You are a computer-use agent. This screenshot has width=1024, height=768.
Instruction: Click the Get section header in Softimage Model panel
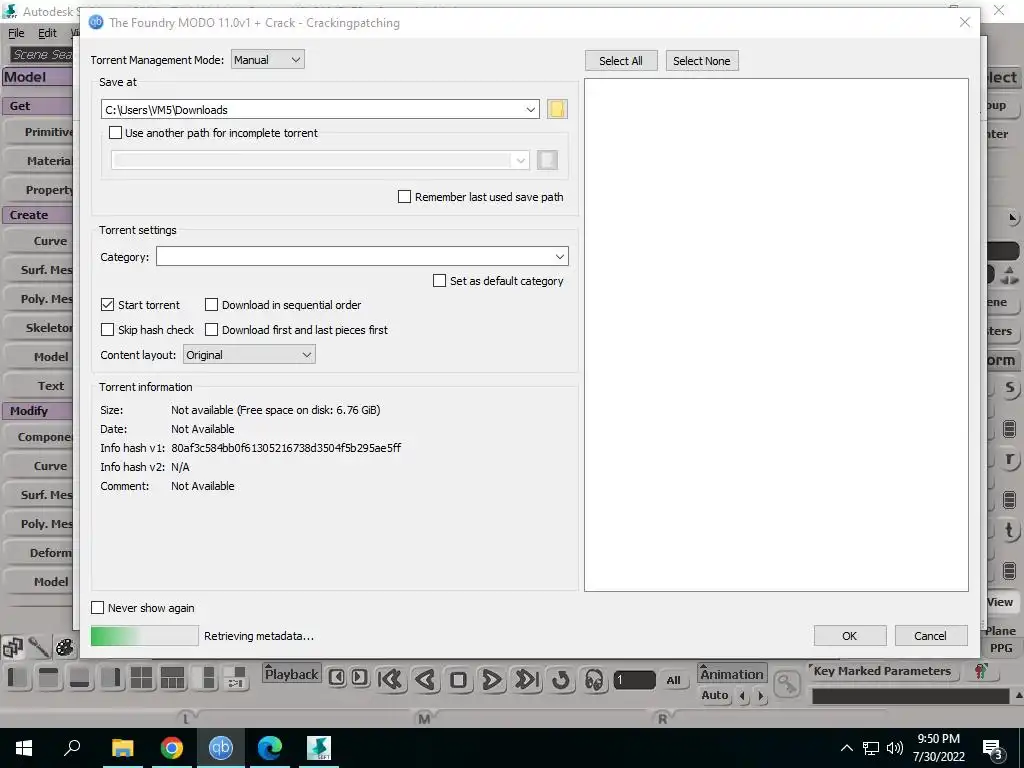coord(39,106)
